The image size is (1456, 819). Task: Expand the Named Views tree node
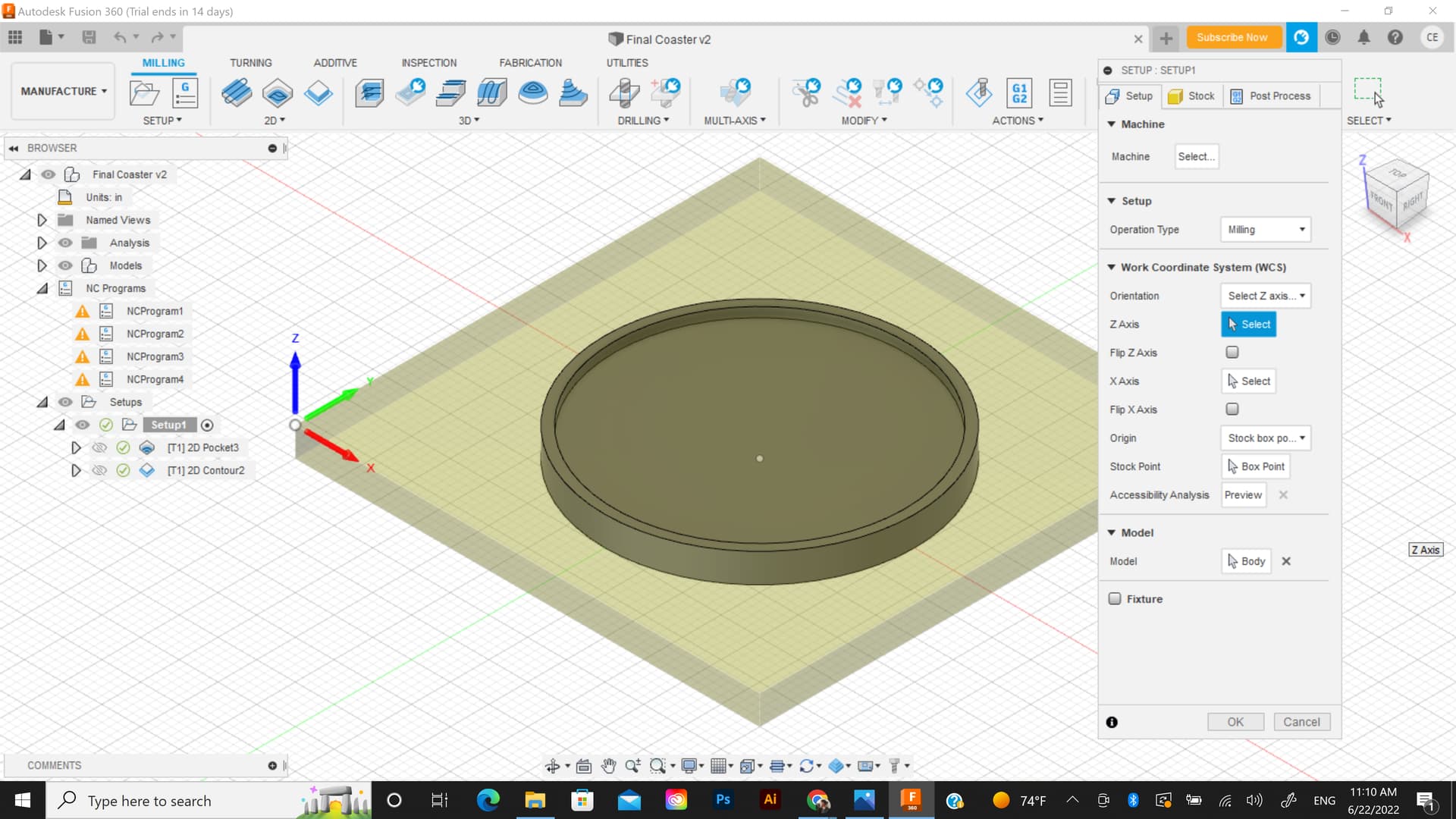pyautogui.click(x=42, y=220)
